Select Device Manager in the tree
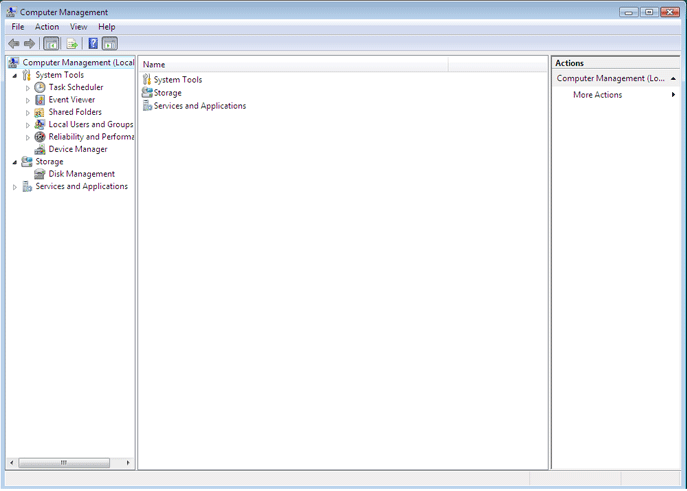This screenshot has height=491, width=687. tap(78, 149)
